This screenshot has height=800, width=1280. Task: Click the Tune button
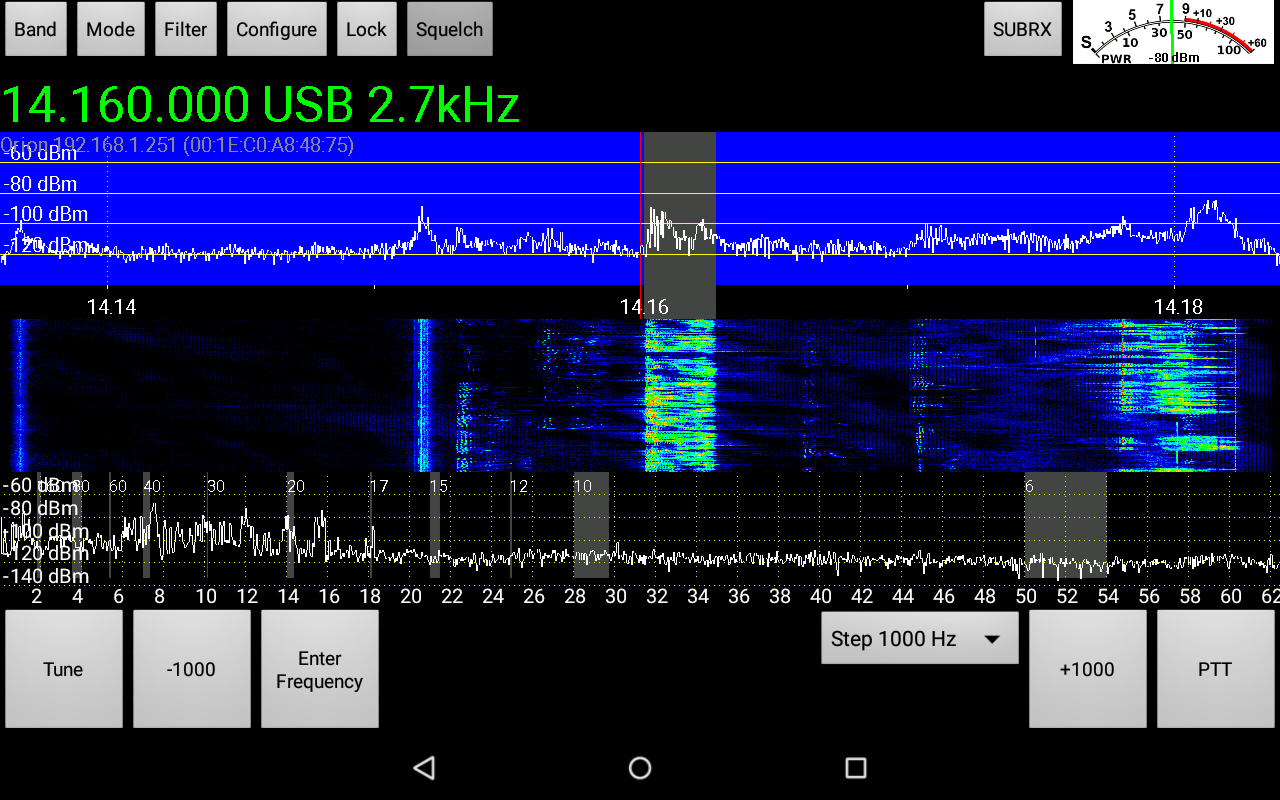(x=63, y=668)
